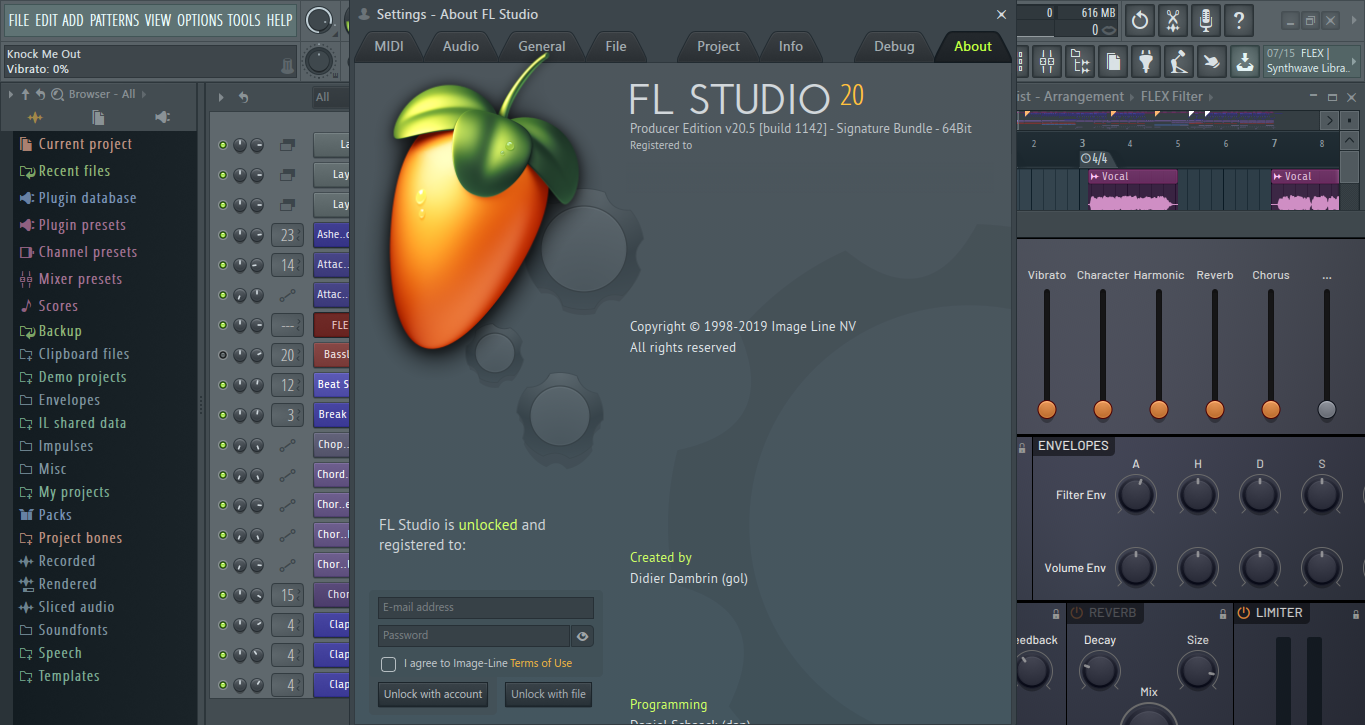
Task: Mute the Break channel green LED
Action: click(x=223, y=415)
